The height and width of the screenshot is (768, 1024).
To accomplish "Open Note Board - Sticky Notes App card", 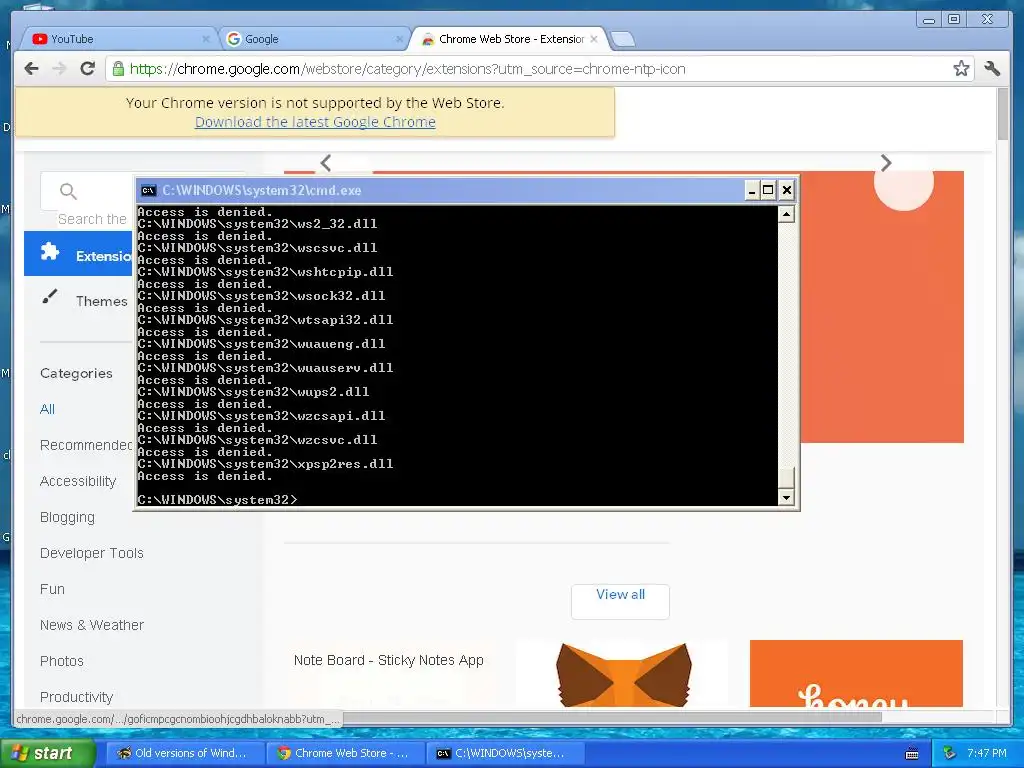I will 389,660.
